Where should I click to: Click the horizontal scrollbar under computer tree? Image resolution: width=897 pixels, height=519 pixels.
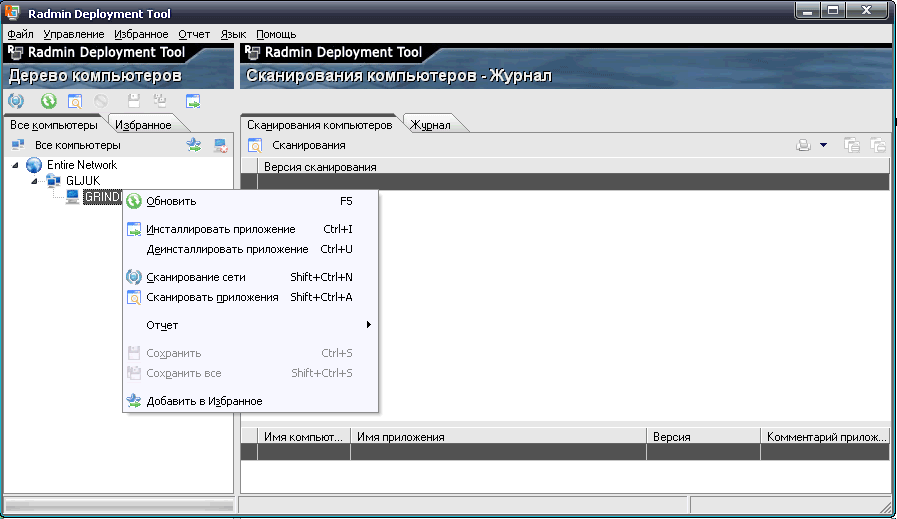[x=119, y=506]
